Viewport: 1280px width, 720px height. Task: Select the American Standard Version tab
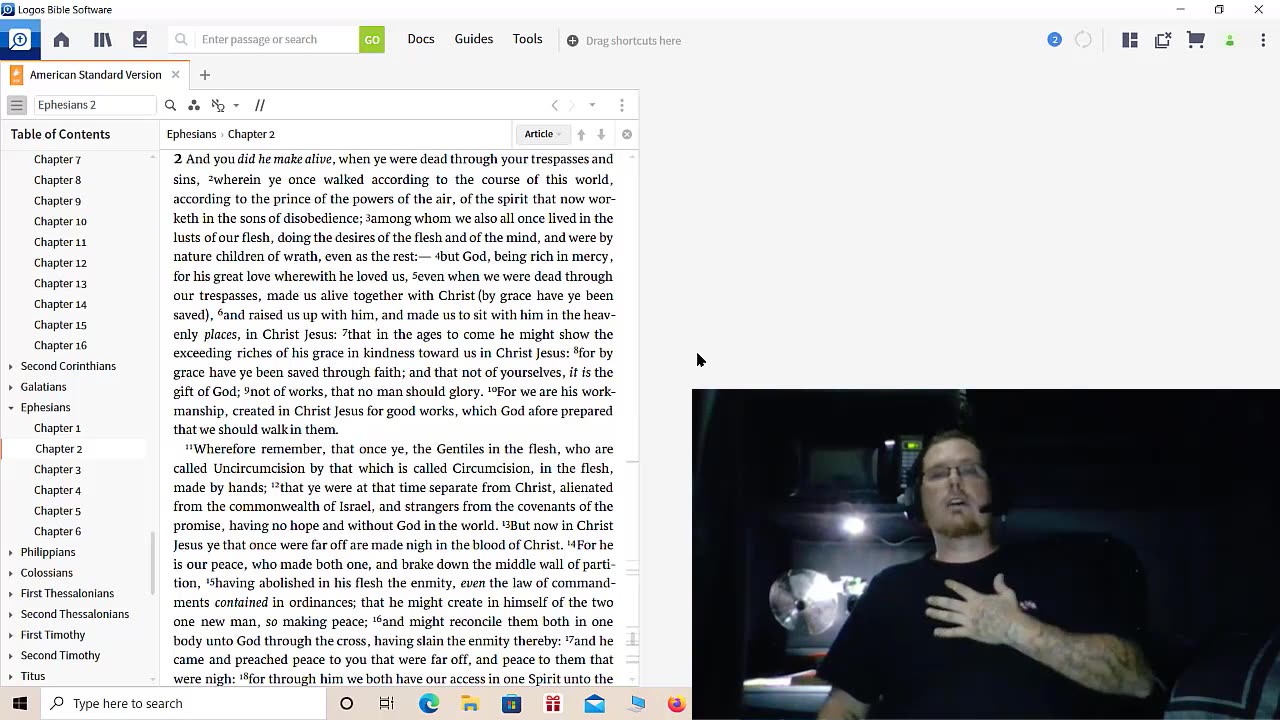[95, 75]
